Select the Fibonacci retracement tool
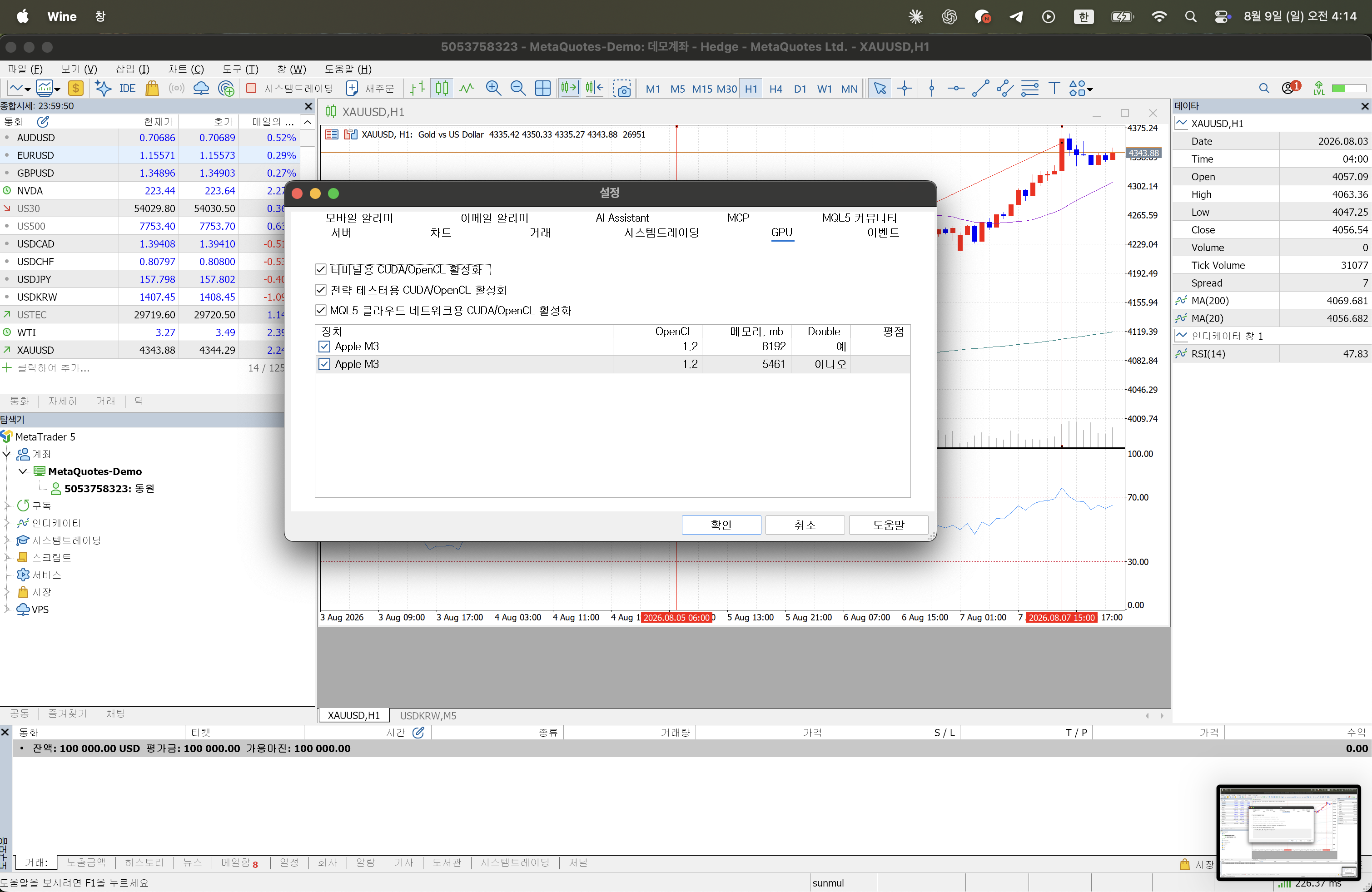Screen dimensions: 1372x892 (x=1029, y=88)
